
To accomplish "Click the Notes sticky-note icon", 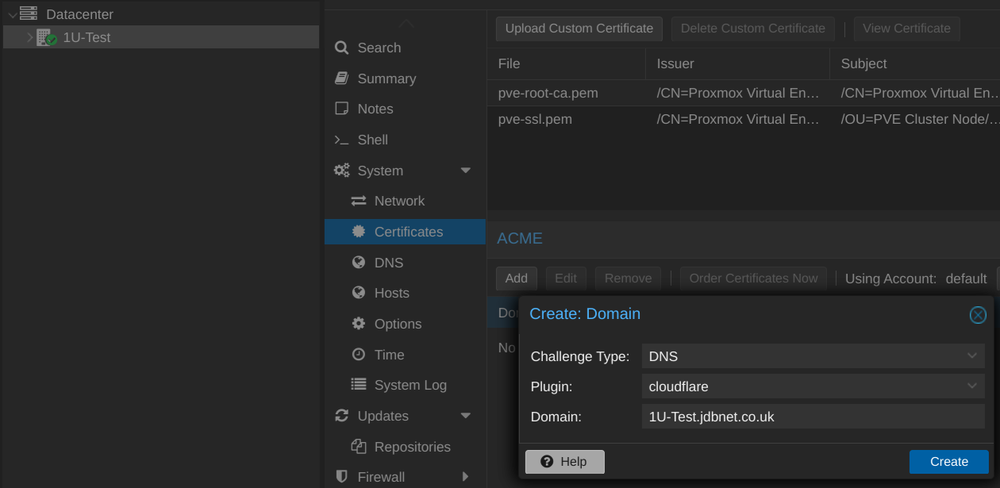I will (x=342, y=109).
